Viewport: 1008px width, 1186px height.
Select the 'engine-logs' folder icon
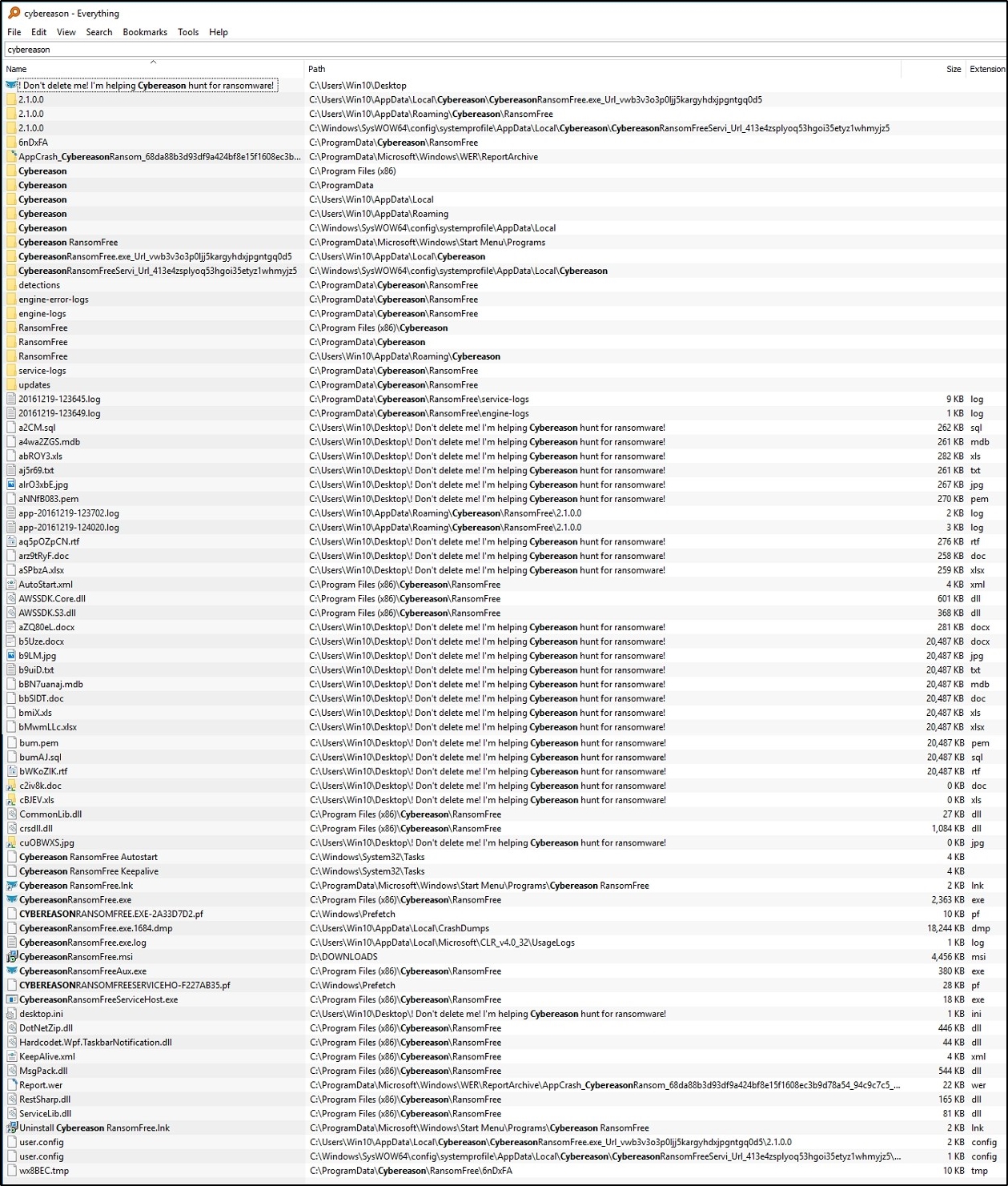point(11,314)
